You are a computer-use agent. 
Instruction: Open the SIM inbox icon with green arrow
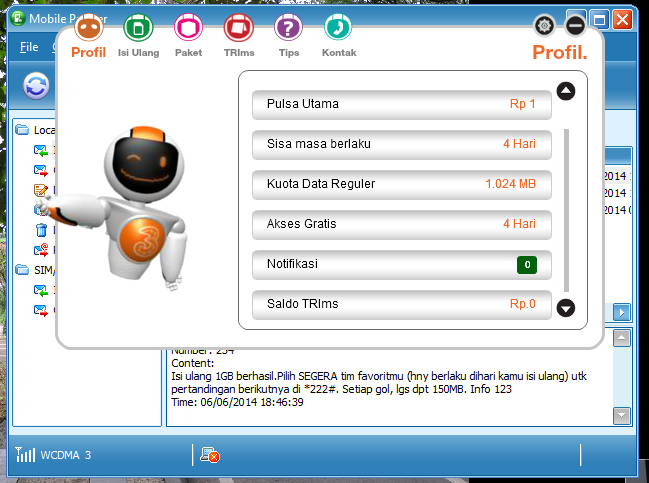pyautogui.click(x=41, y=290)
